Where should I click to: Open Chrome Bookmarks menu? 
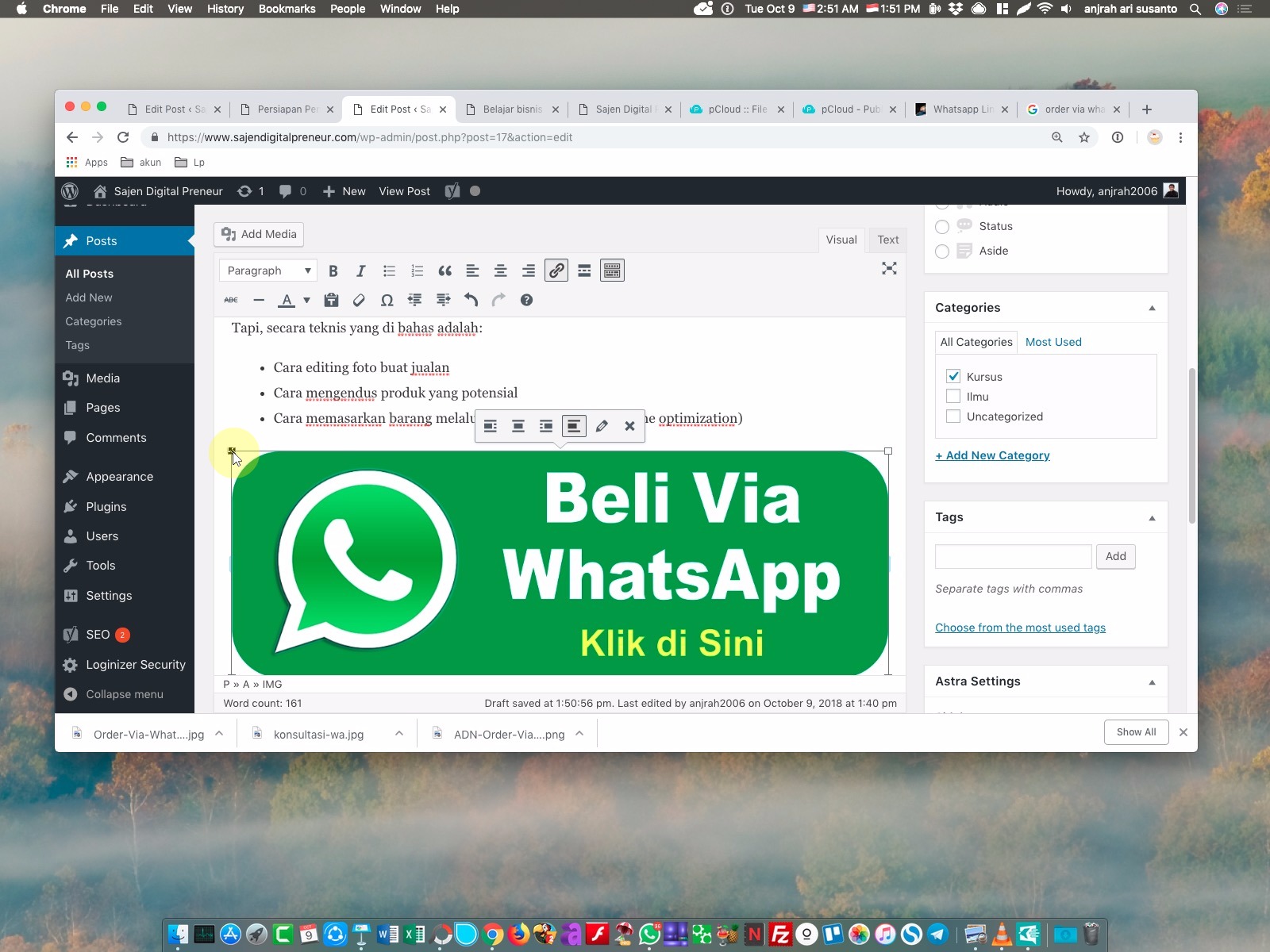(x=287, y=9)
